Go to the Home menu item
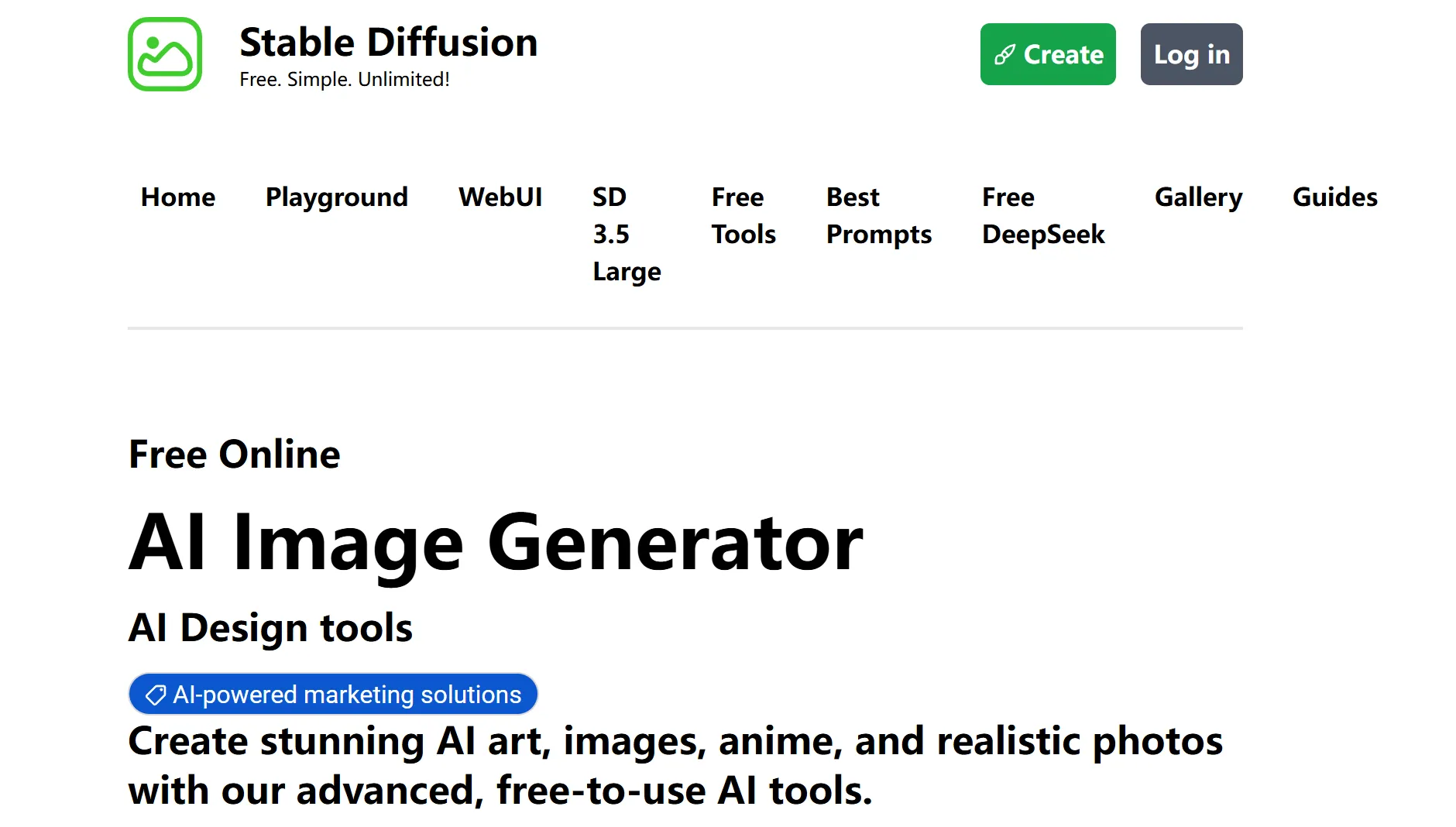The image size is (1456, 827). coord(178,197)
